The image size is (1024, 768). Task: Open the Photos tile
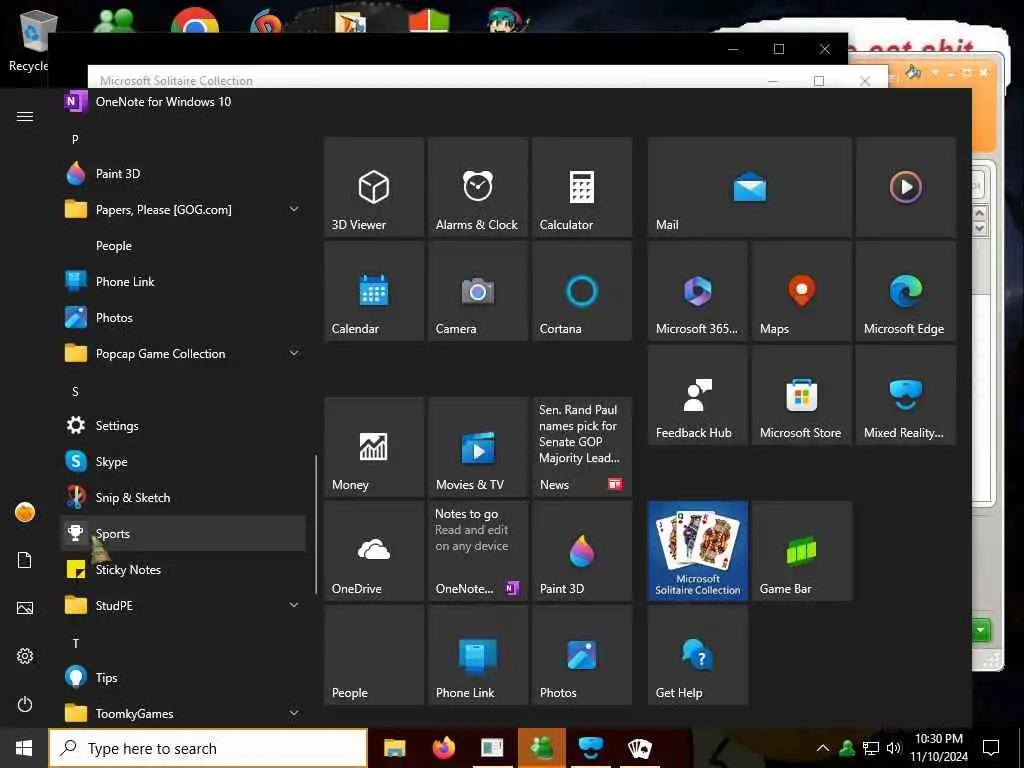581,654
